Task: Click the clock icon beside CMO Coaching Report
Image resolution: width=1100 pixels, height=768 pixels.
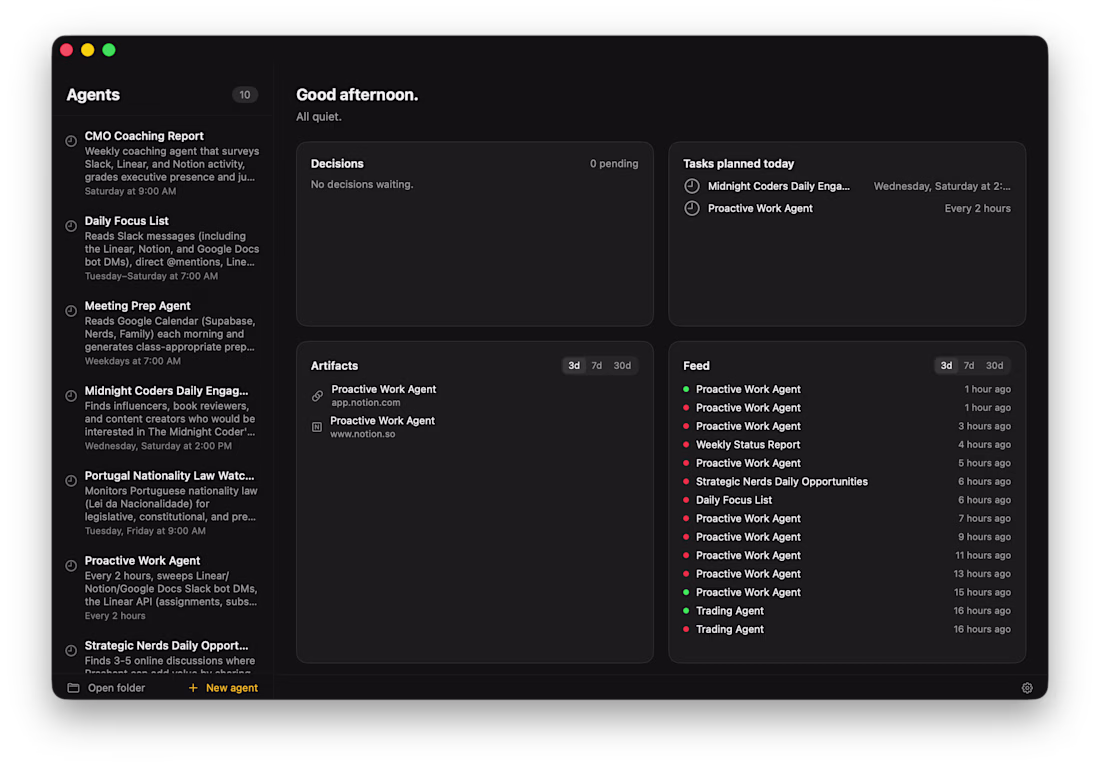Action: click(x=71, y=141)
